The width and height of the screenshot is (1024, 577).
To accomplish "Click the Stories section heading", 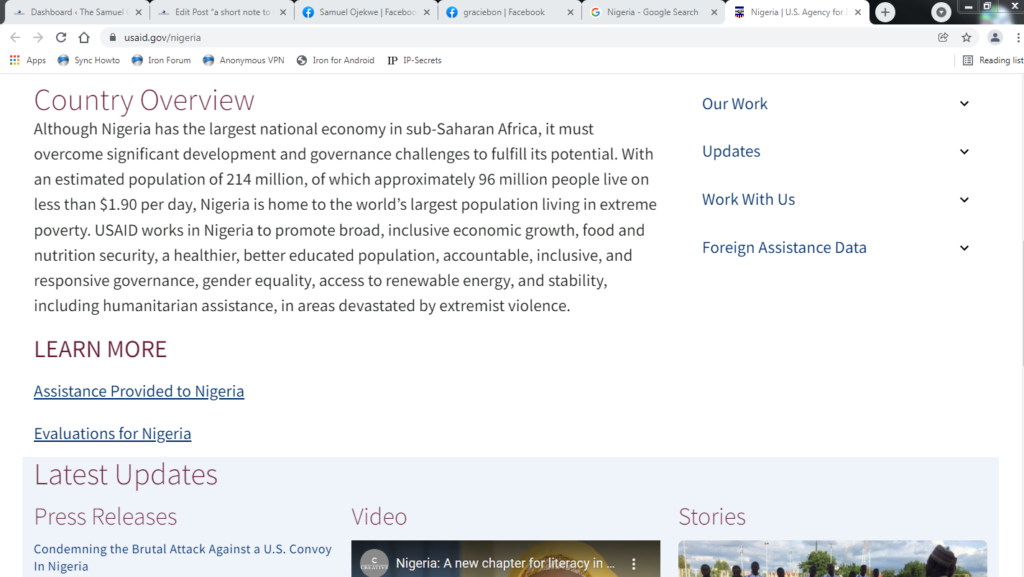I will click(712, 516).
